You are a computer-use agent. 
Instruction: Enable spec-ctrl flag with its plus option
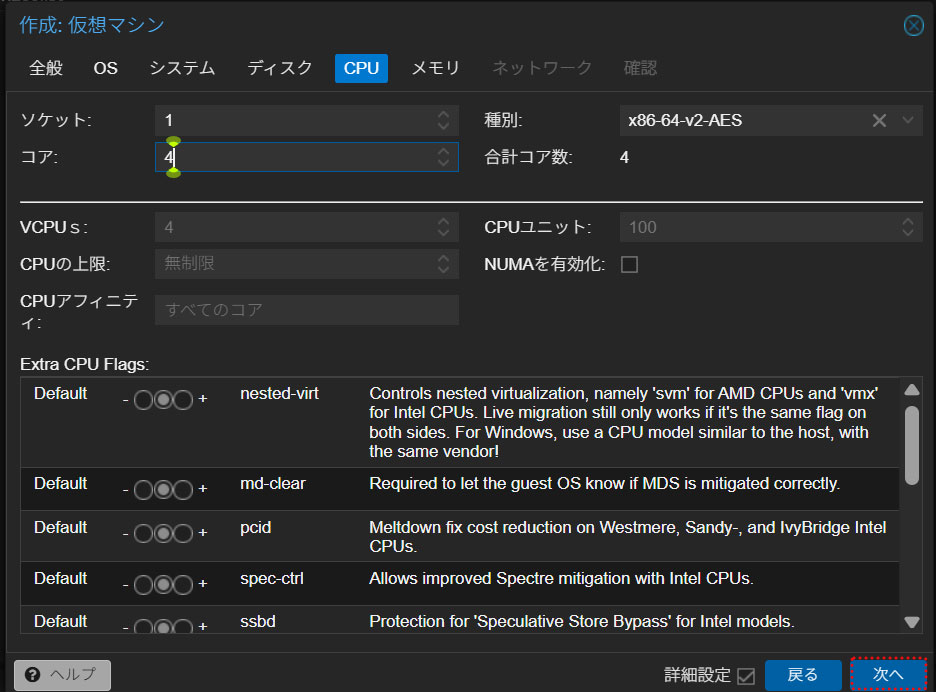[x=182, y=585]
